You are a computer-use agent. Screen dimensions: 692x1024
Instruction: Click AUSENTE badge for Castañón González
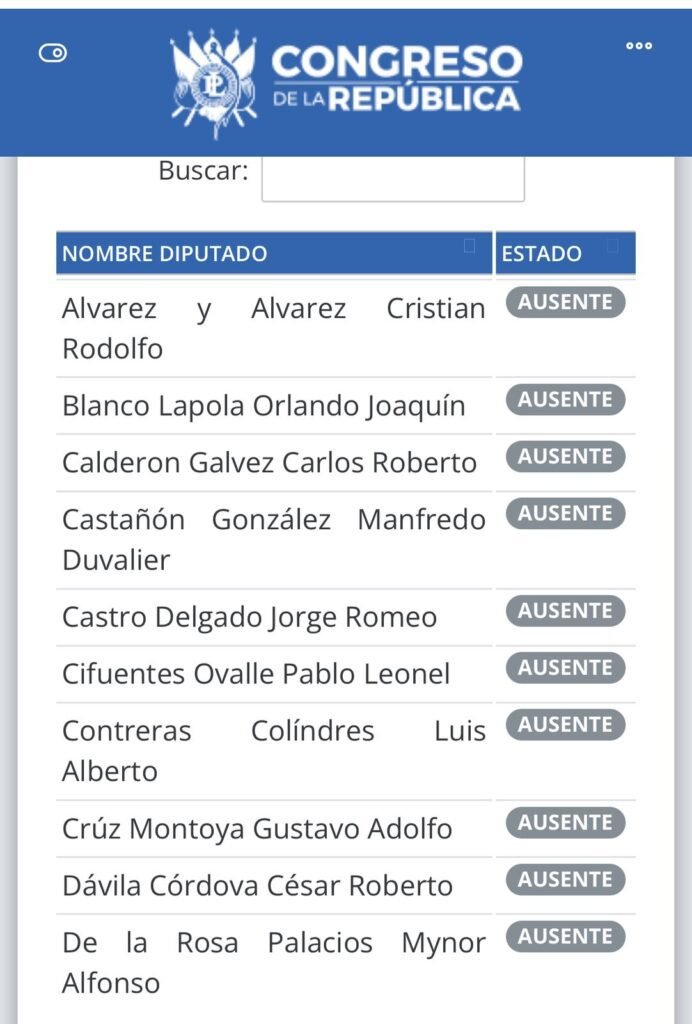click(565, 514)
